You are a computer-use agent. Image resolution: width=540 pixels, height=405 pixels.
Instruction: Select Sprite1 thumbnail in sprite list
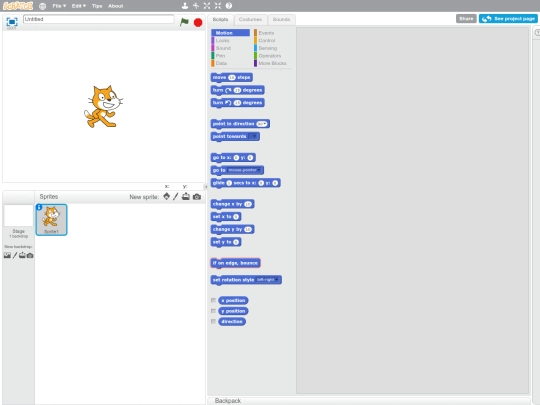pyautogui.click(x=51, y=220)
